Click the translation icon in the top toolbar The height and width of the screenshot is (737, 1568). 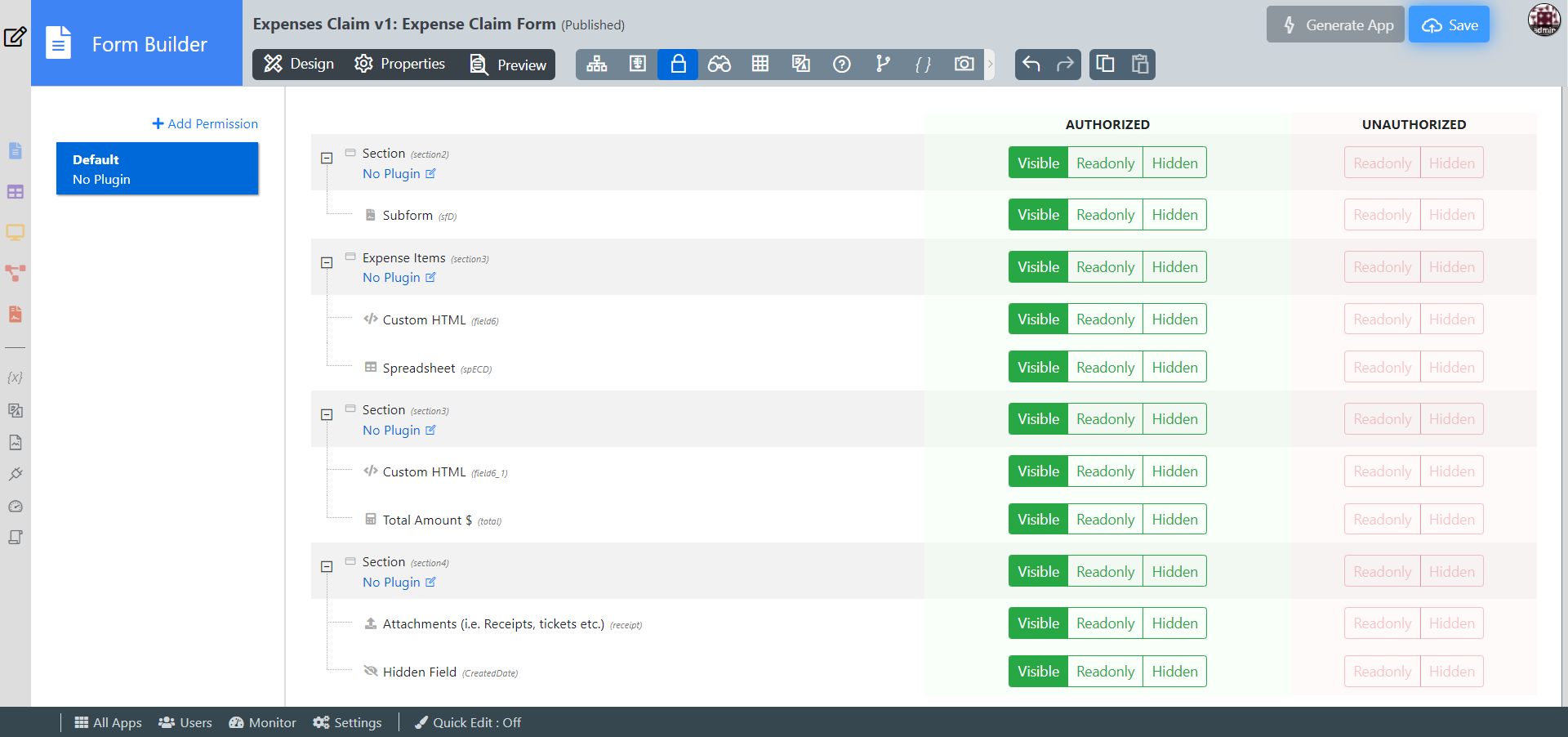(801, 64)
